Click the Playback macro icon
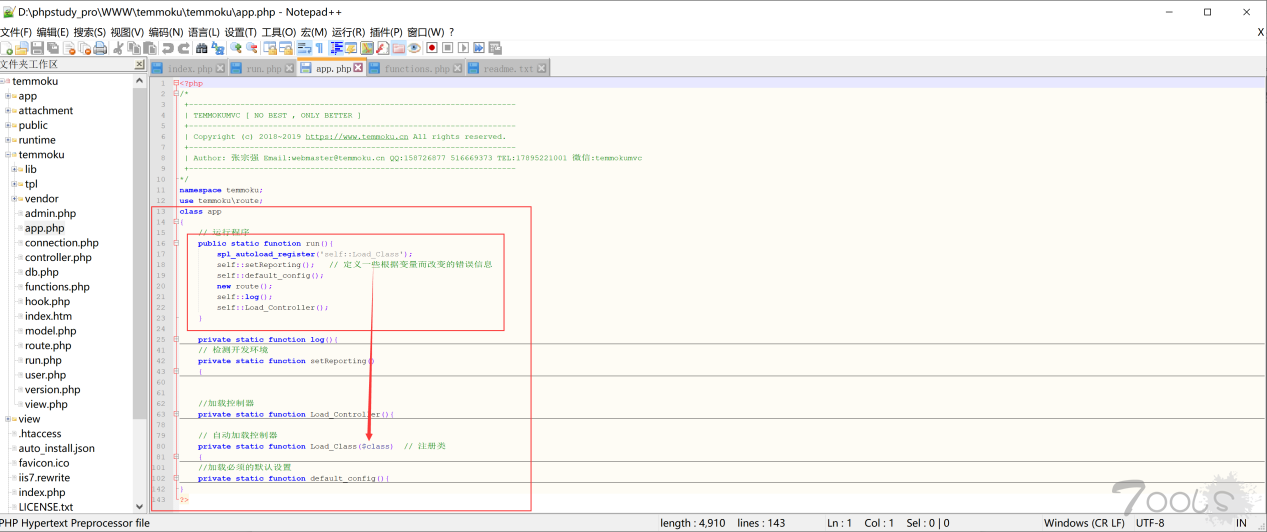This screenshot has width=1267, height=532. click(464, 48)
